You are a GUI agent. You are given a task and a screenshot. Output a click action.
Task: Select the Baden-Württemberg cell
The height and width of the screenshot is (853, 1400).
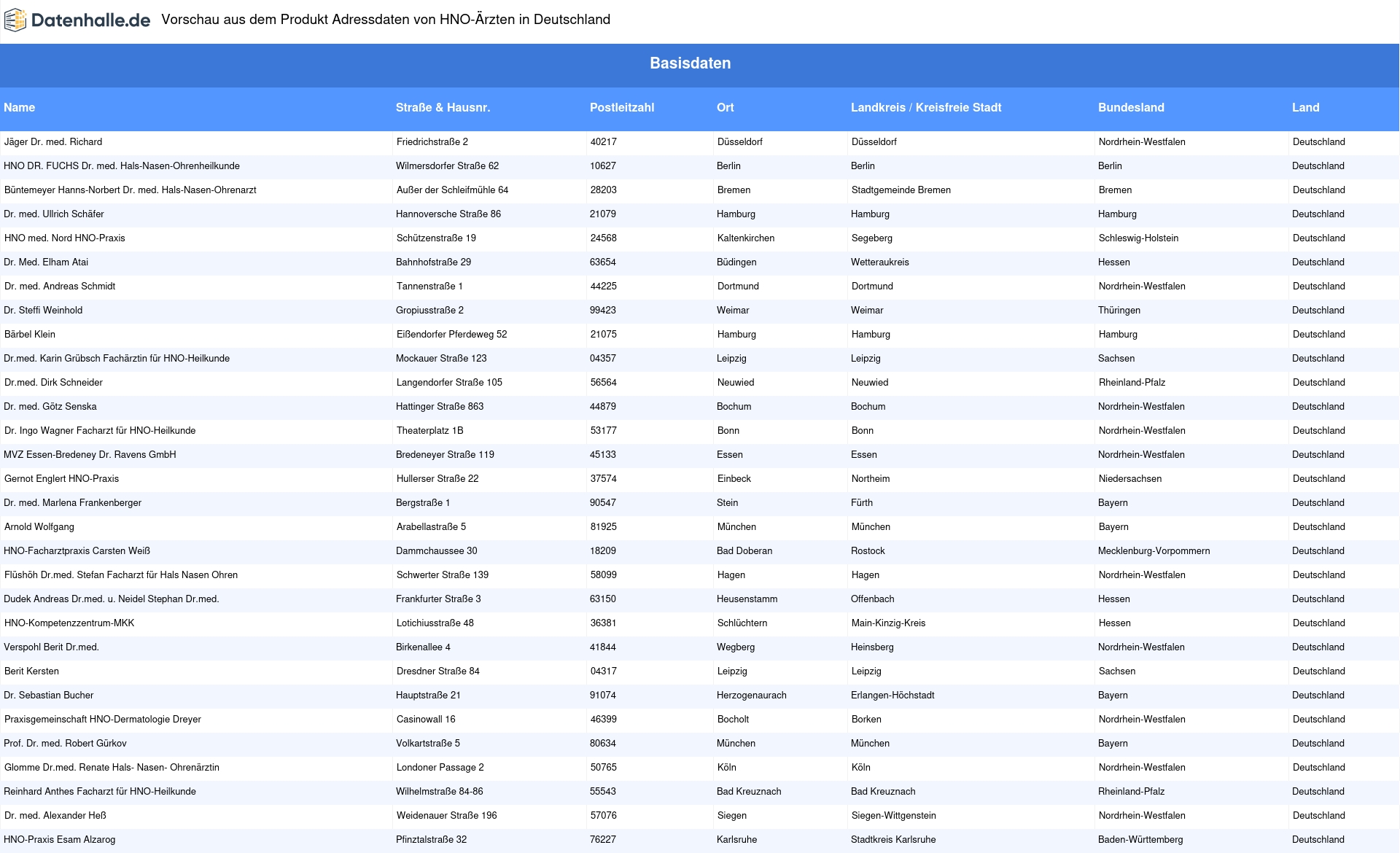[x=1140, y=840]
